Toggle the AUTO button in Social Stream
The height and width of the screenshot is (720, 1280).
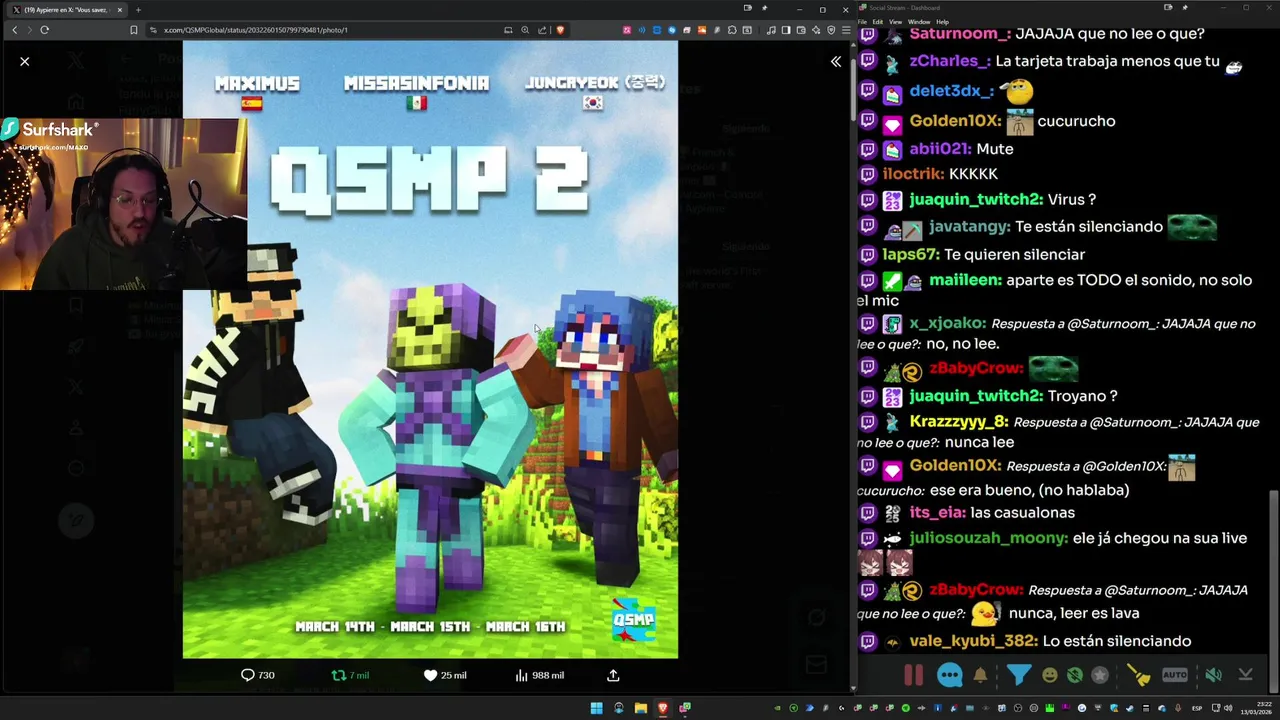pos(1175,675)
